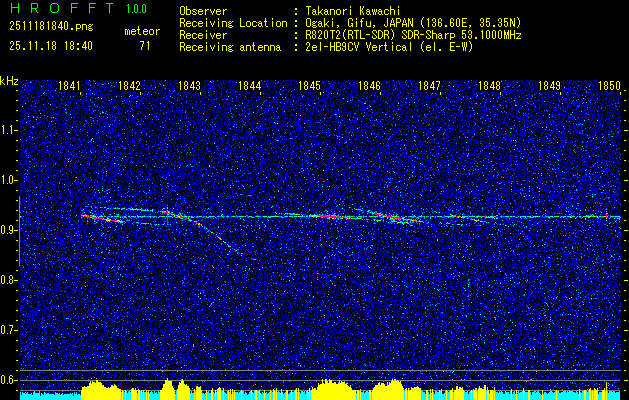Click observer name Takanori Kawachi
This screenshot has height=400, width=629.
[x=353, y=11]
